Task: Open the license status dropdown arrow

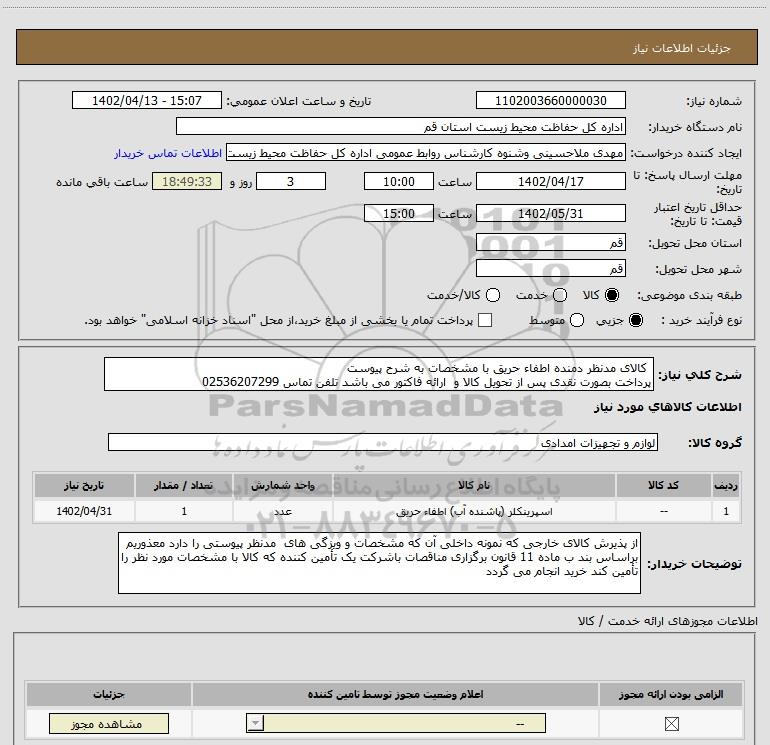Action: tap(255, 723)
